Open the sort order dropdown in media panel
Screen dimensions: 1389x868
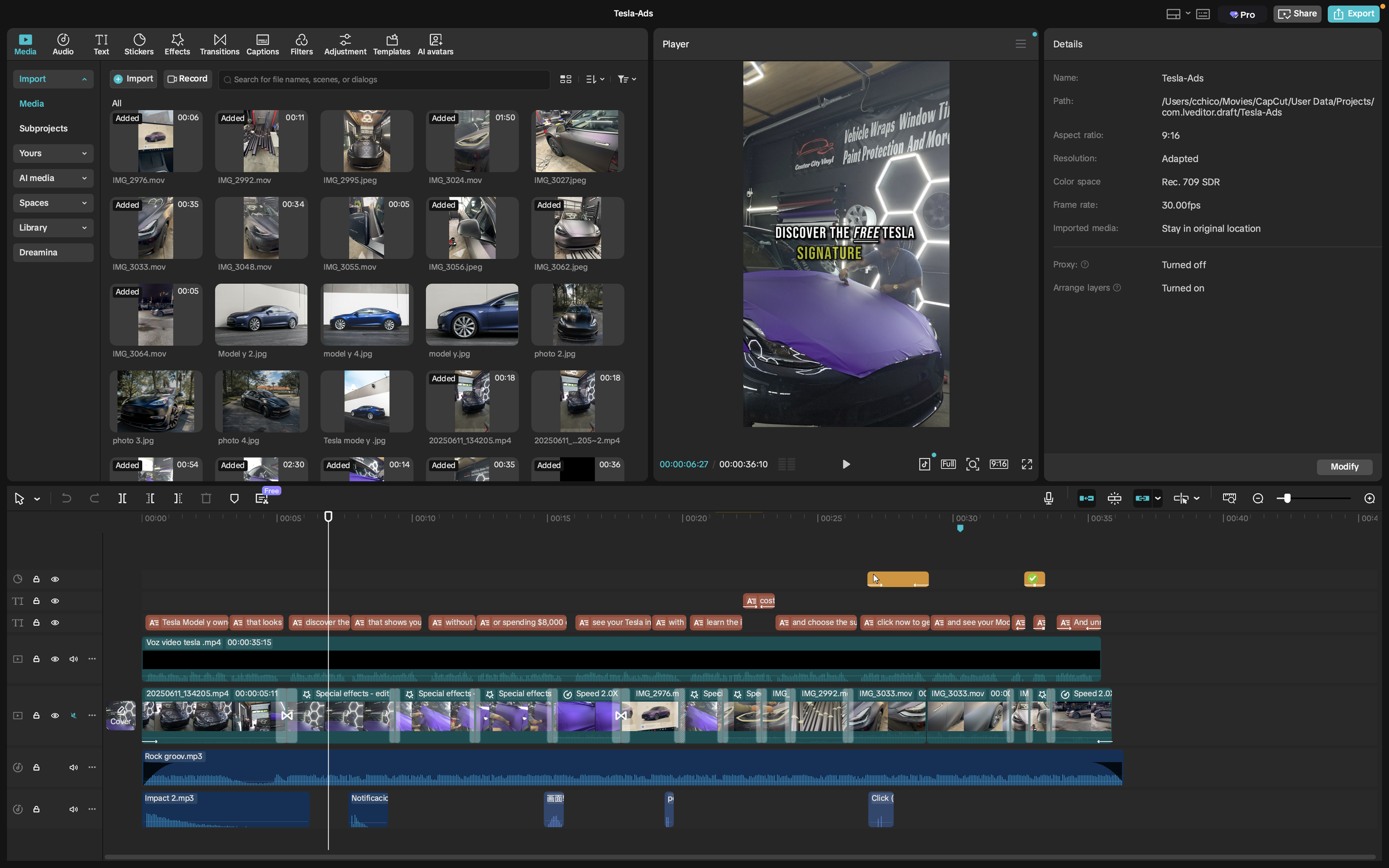pyautogui.click(x=595, y=79)
